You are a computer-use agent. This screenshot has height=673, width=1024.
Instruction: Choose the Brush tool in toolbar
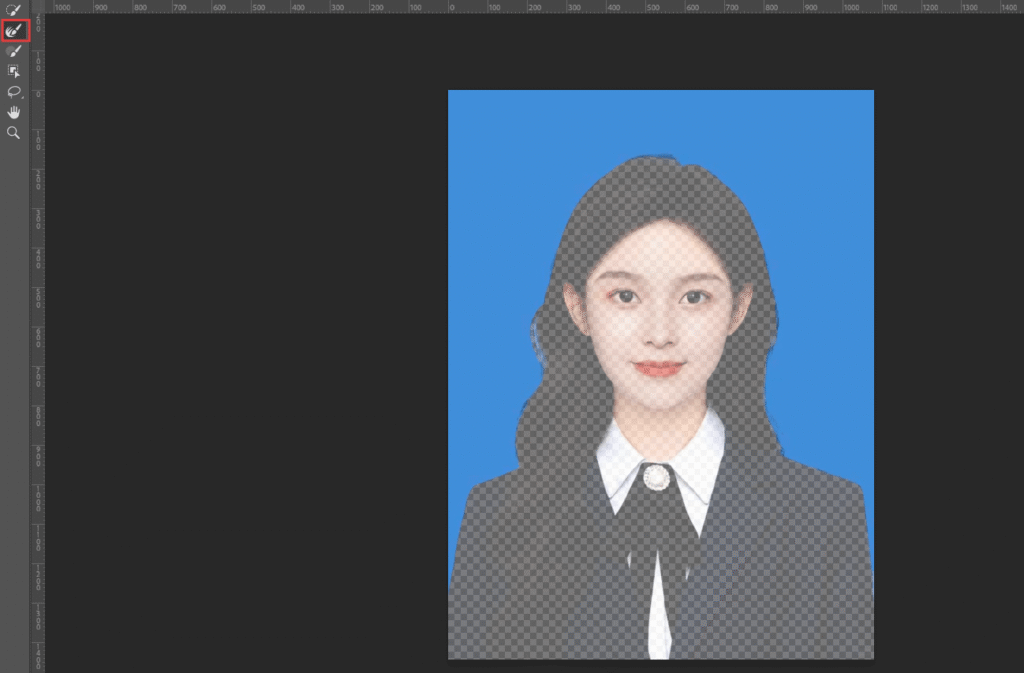click(x=14, y=51)
